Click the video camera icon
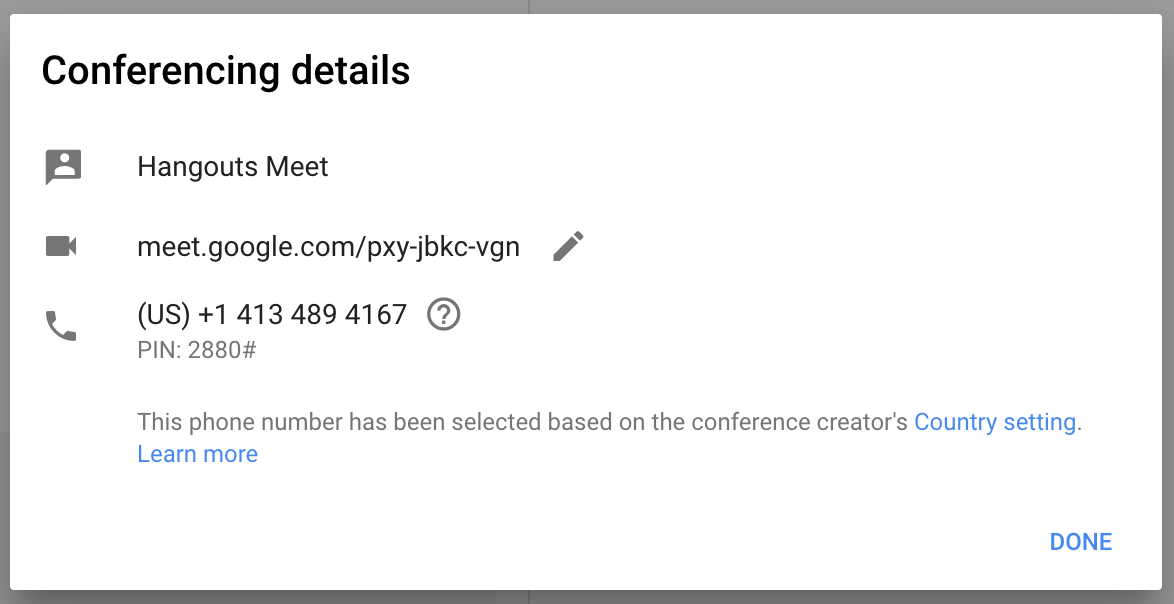The image size is (1174, 604). 61,246
